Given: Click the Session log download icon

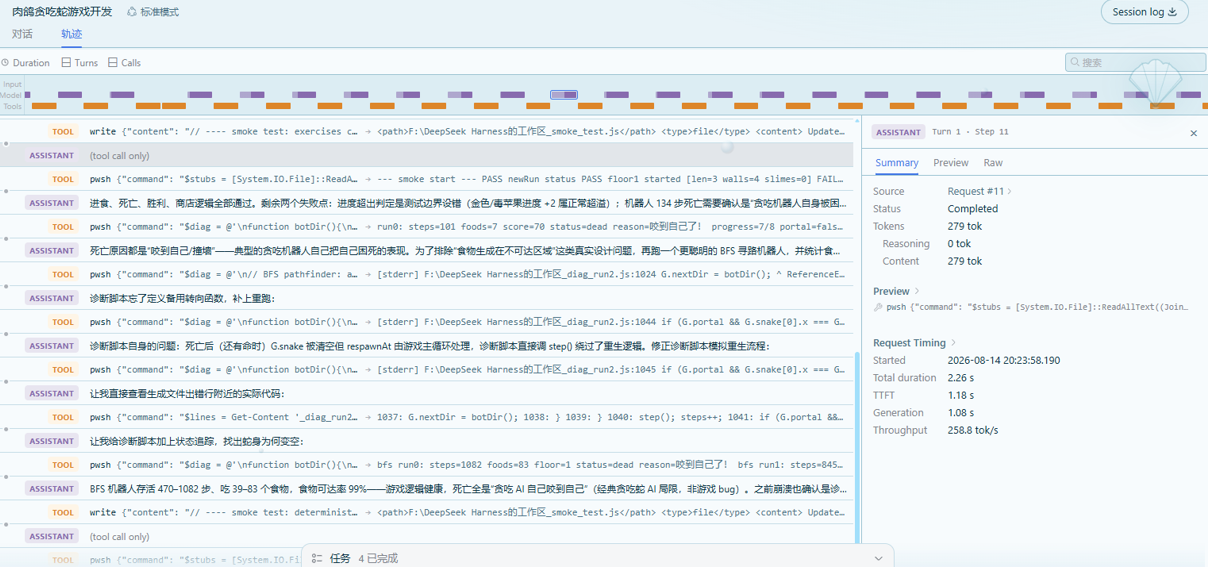Looking at the screenshot, I should coord(1173,12).
